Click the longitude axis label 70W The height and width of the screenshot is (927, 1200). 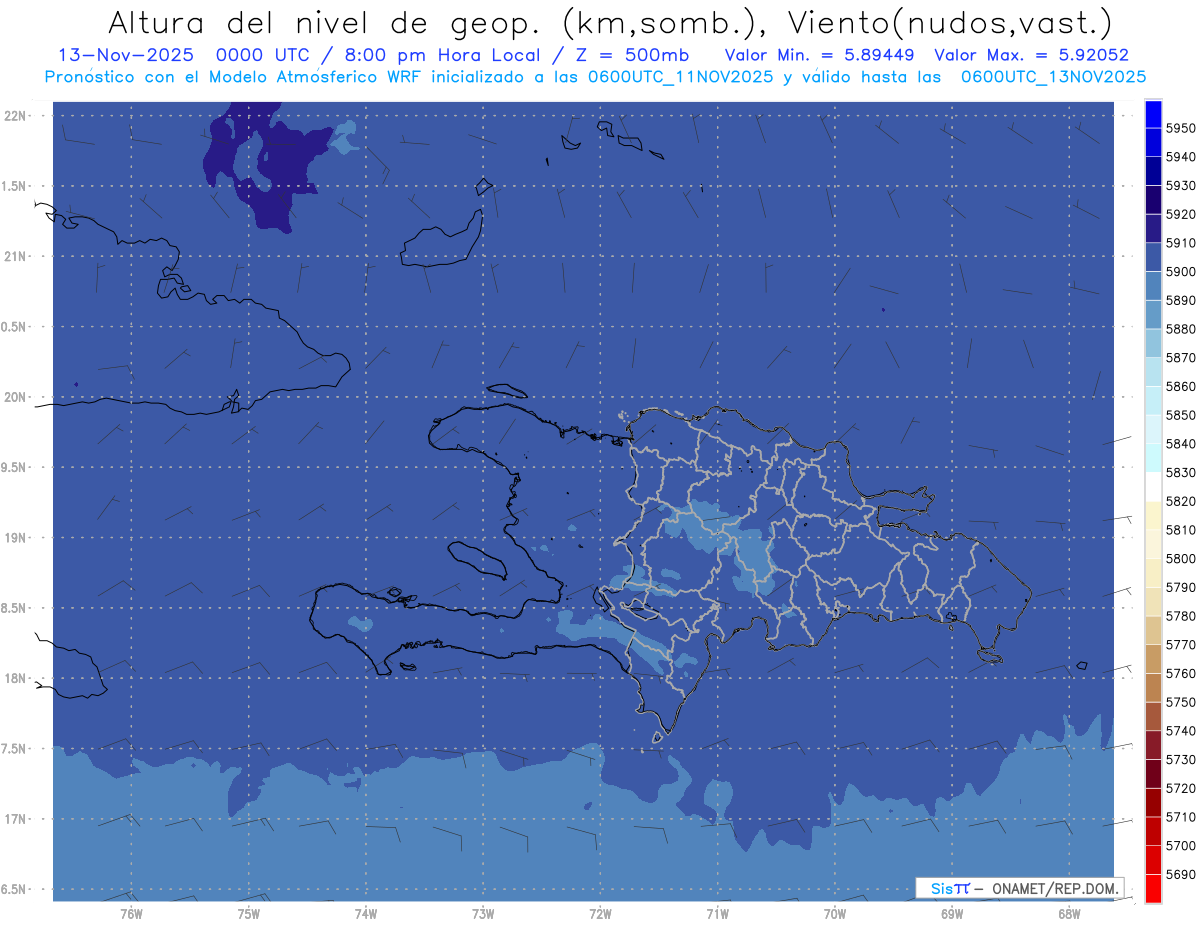(834, 914)
